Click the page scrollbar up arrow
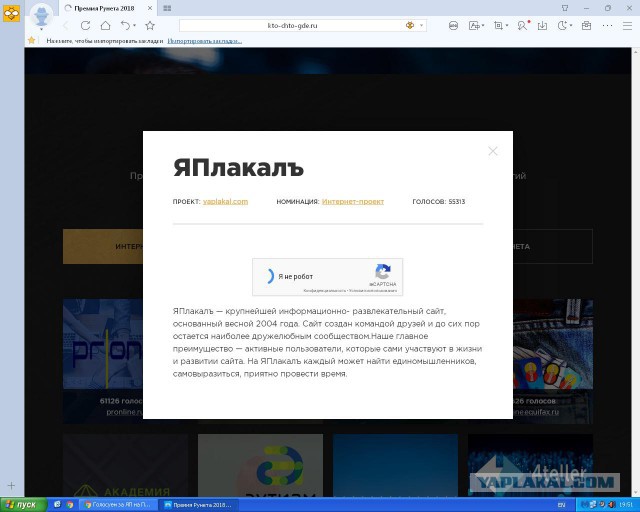The image size is (640, 512). (x=636, y=52)
